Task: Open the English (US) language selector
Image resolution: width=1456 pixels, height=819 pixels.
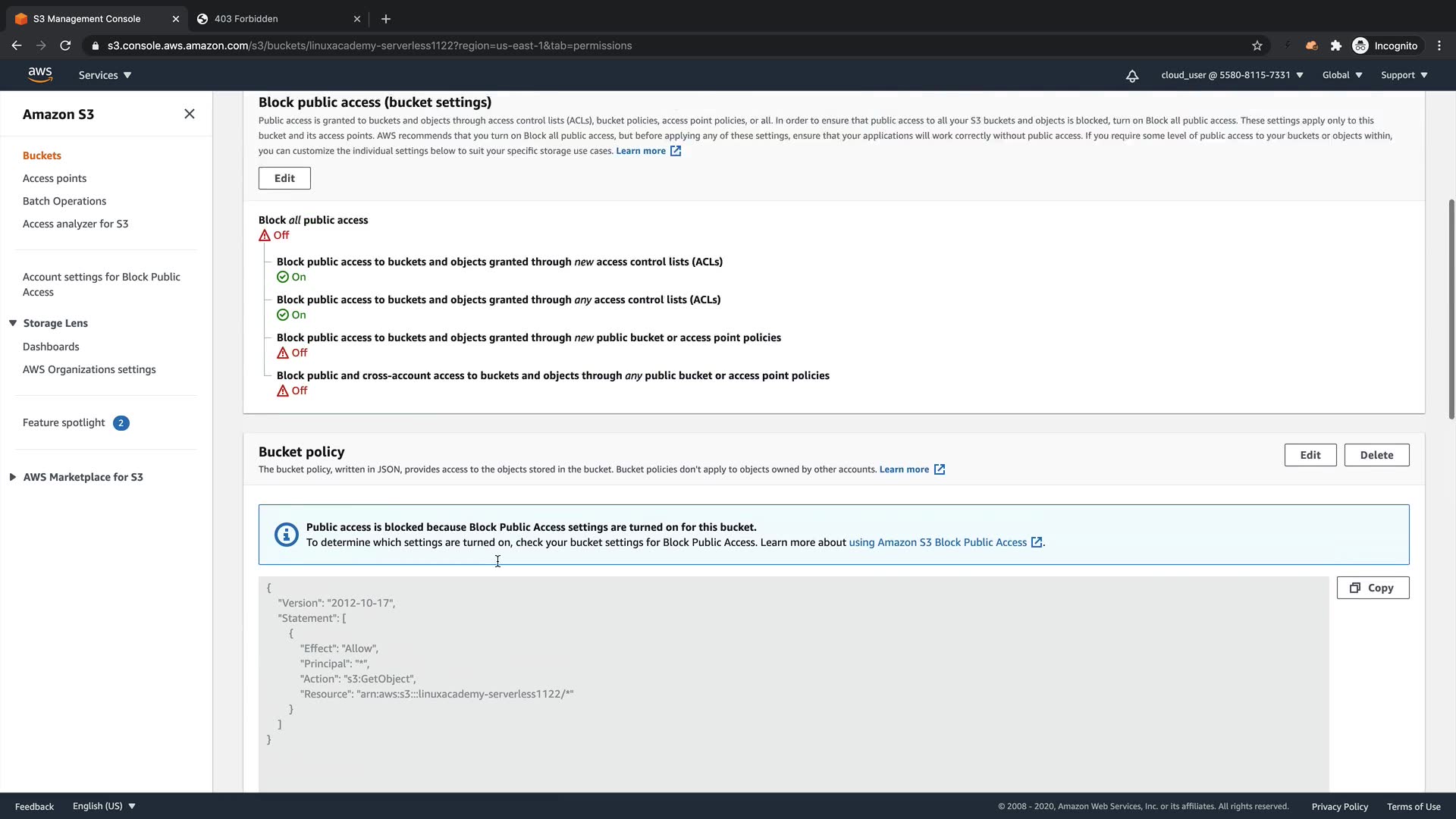Action: [x=104, y=806]
